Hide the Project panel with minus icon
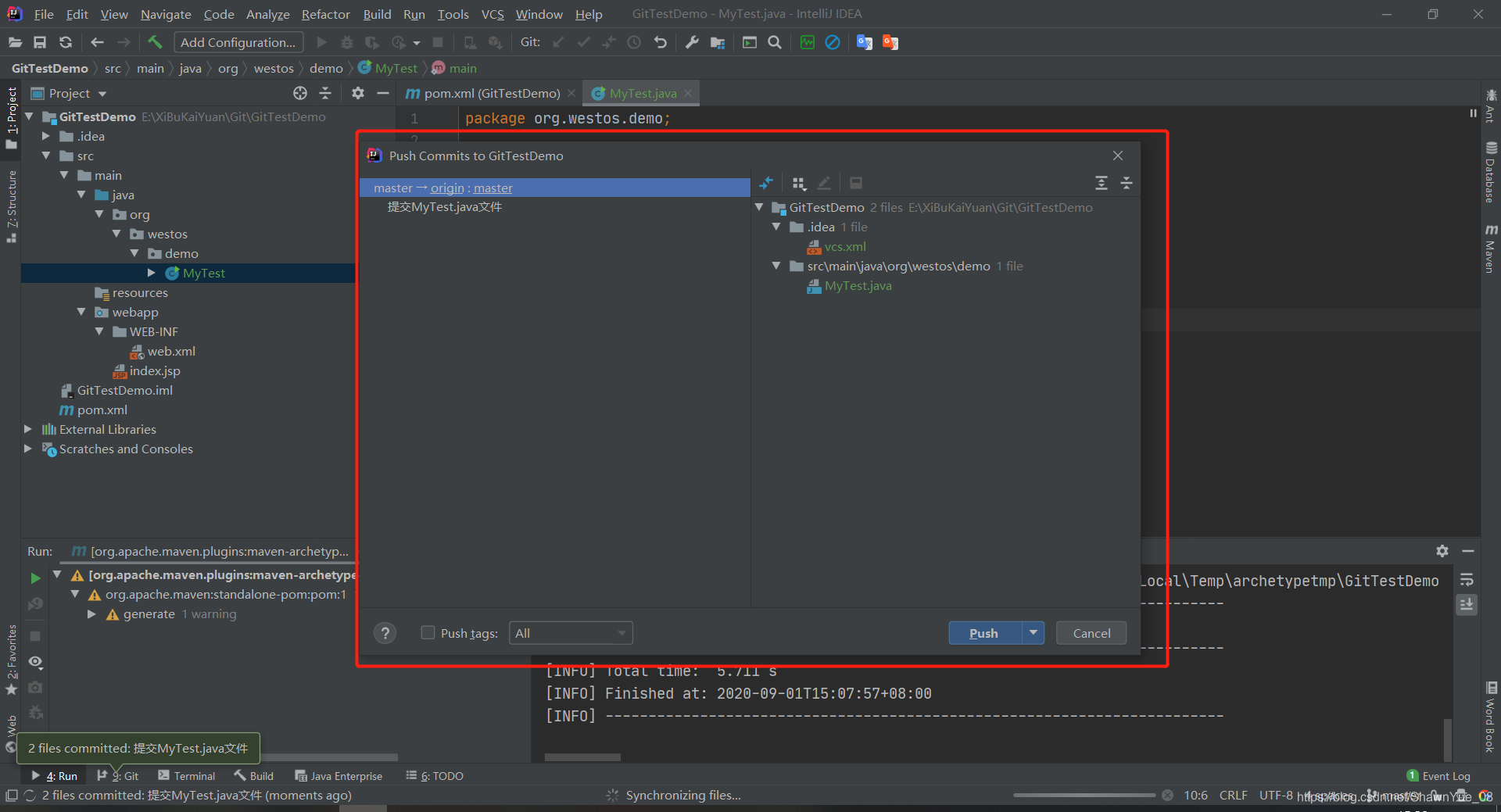The width and height of the screenshot is (1501, 812). pos(383,93)
